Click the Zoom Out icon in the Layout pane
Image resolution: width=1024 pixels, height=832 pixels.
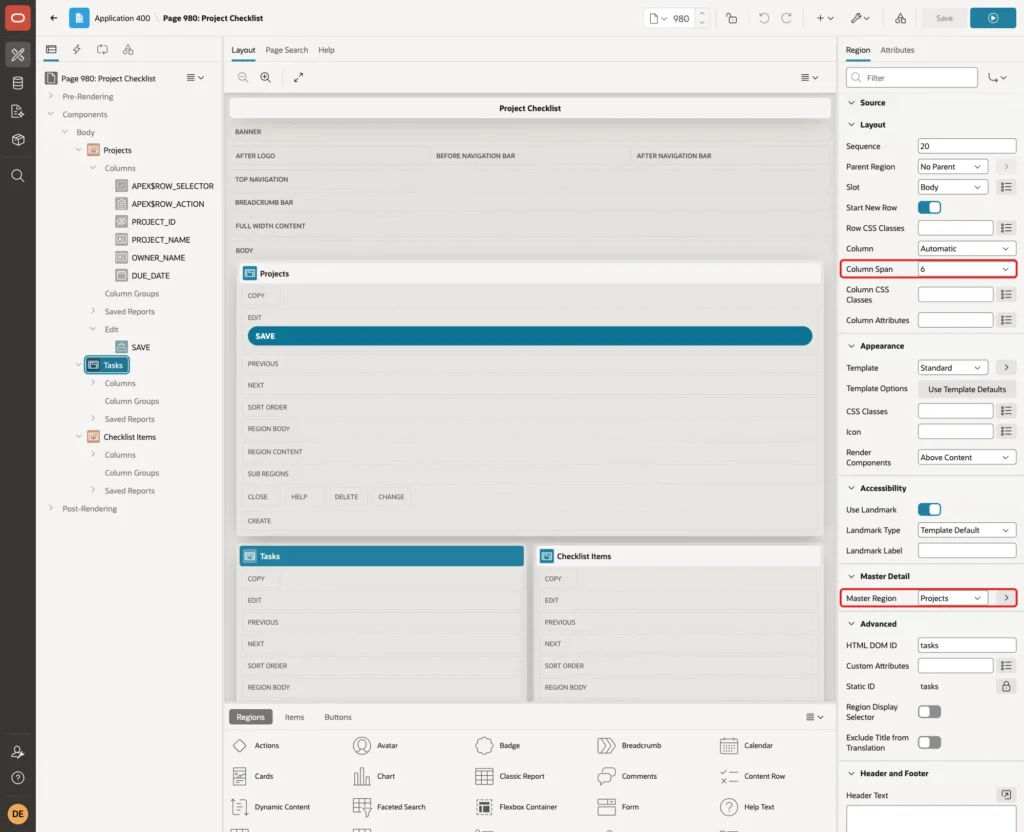point(243,77)
